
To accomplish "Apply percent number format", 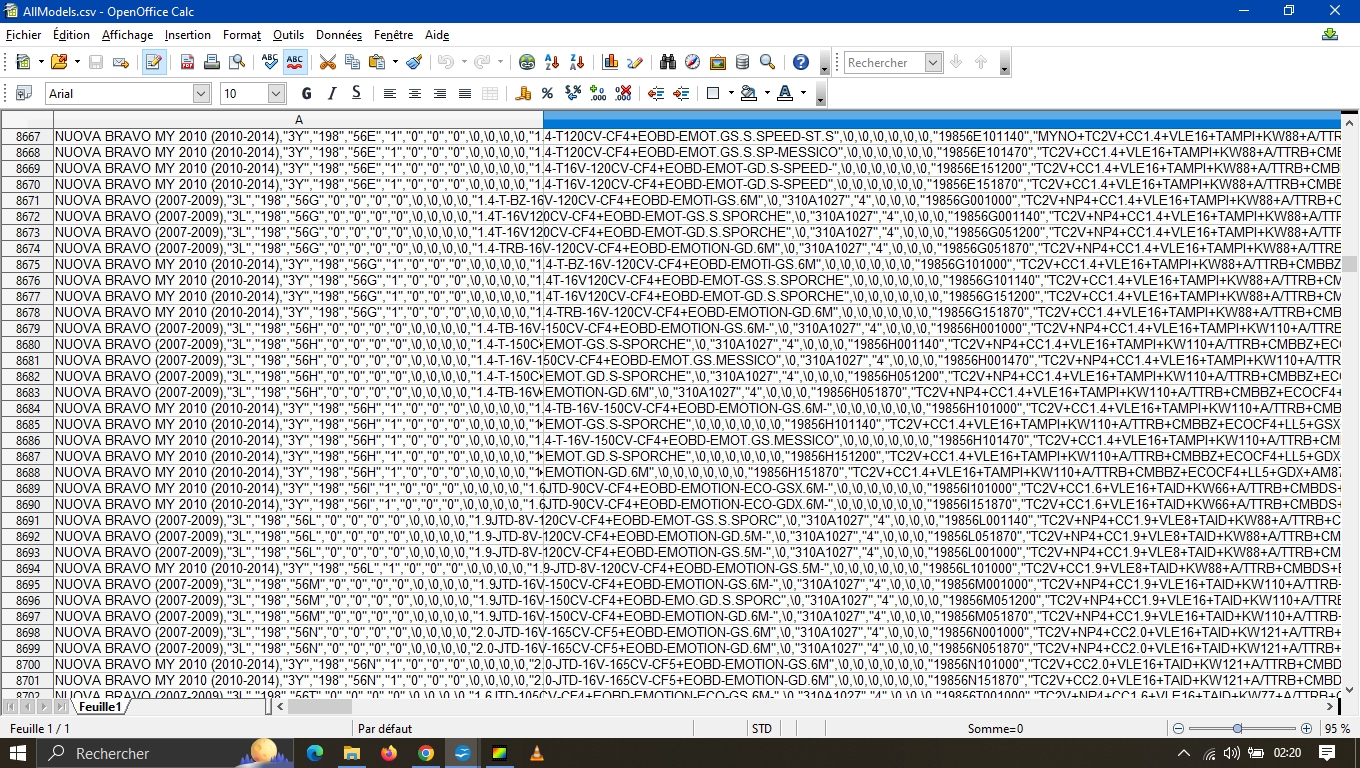I will [547, 93].
